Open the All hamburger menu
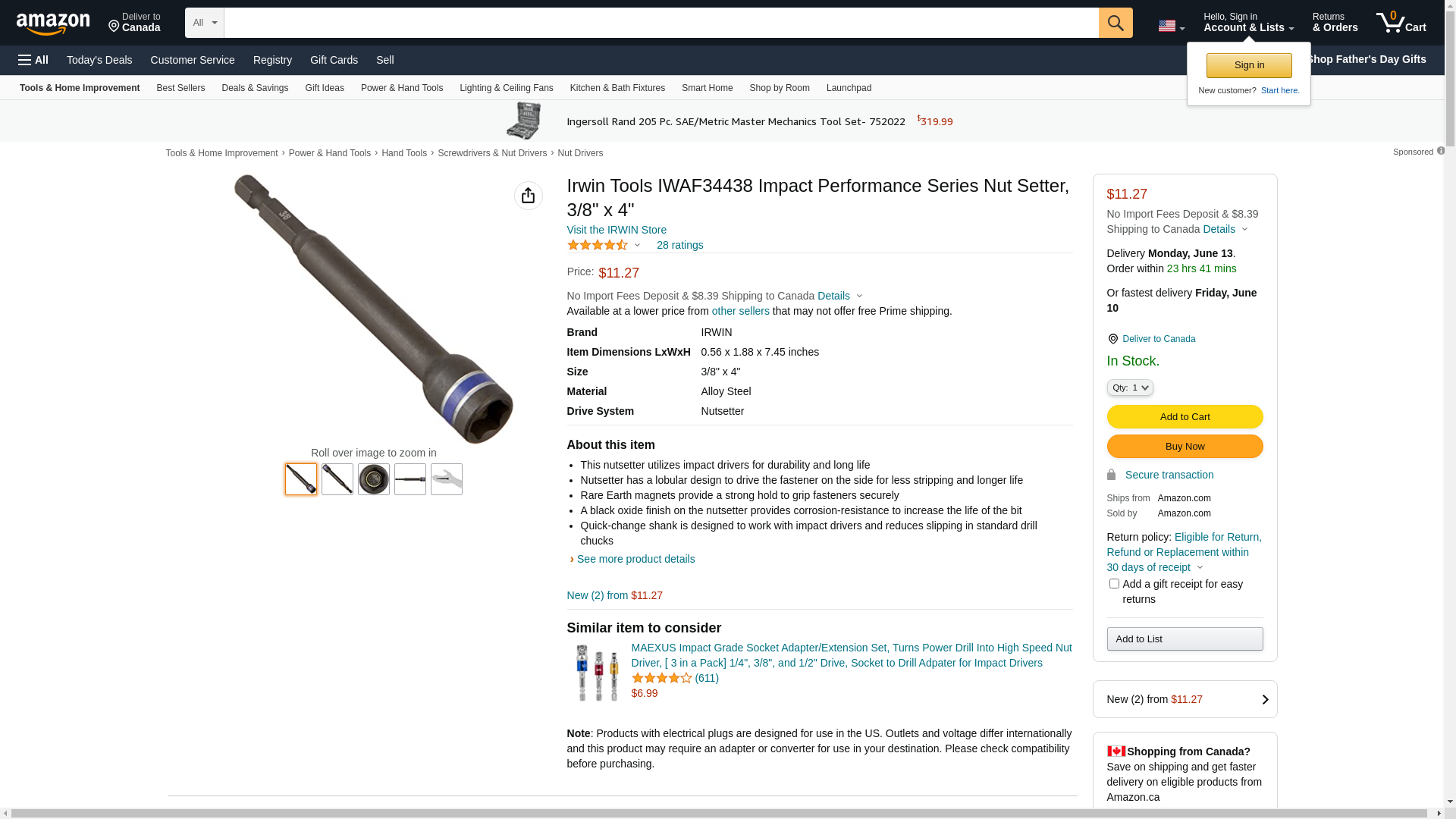The width and height of the screenshot is (1456, 819). [33, 60]
